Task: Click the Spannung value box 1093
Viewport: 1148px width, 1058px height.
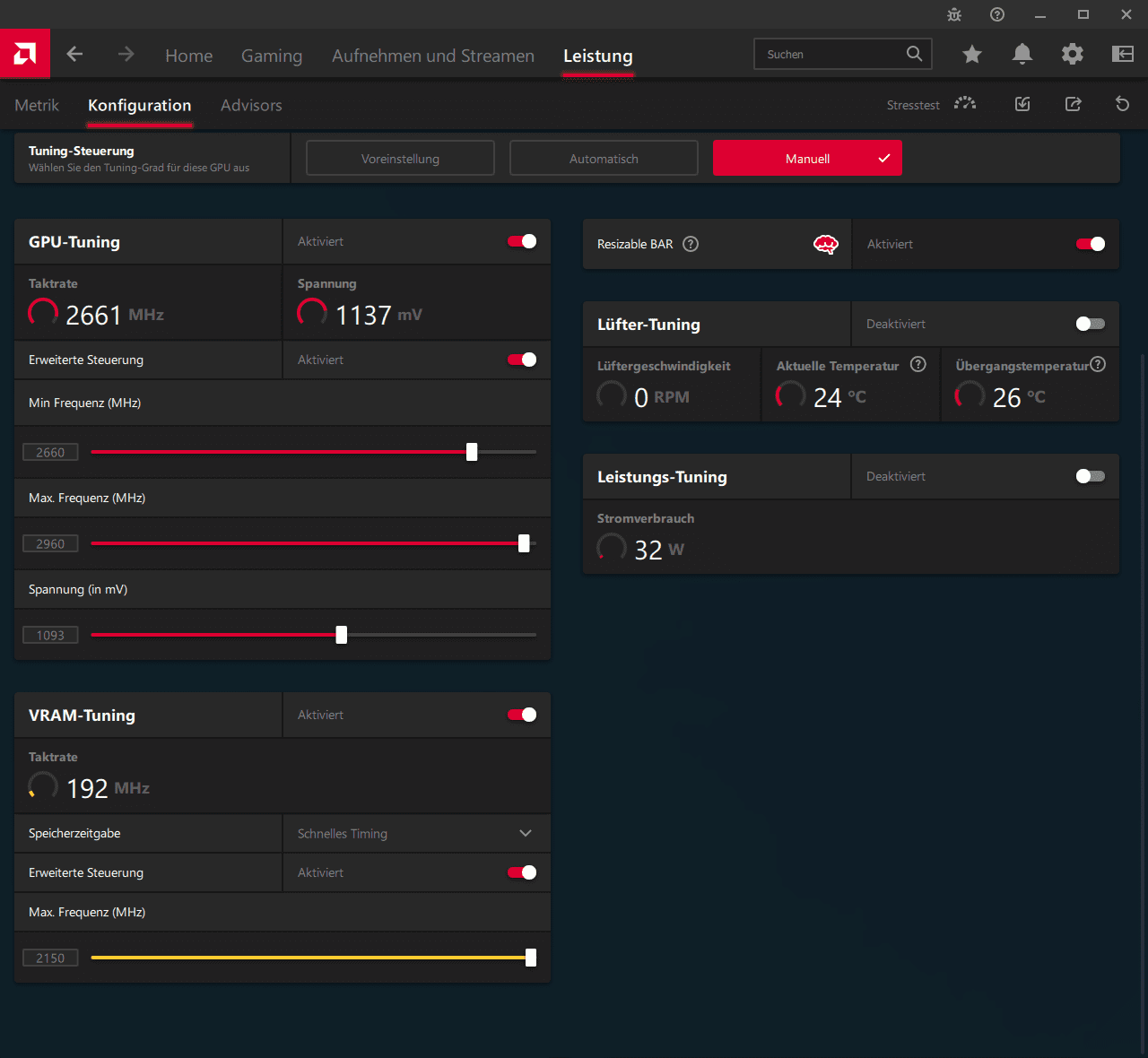Action: (50, 635)
